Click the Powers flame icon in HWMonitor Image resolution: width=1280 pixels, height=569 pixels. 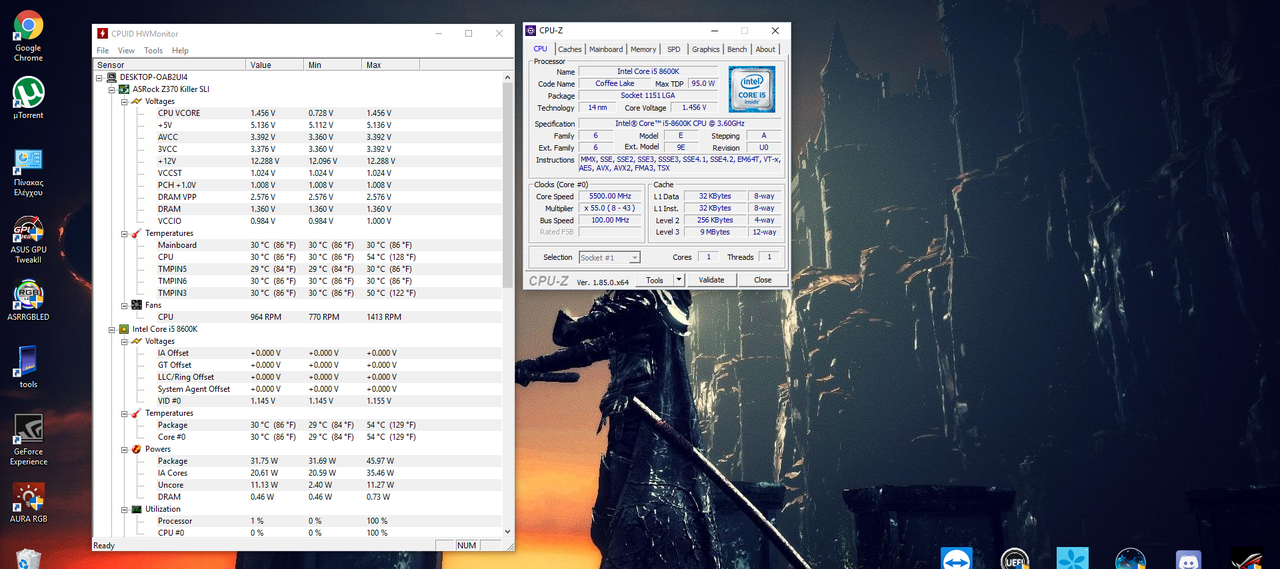(x=137, y=449)
